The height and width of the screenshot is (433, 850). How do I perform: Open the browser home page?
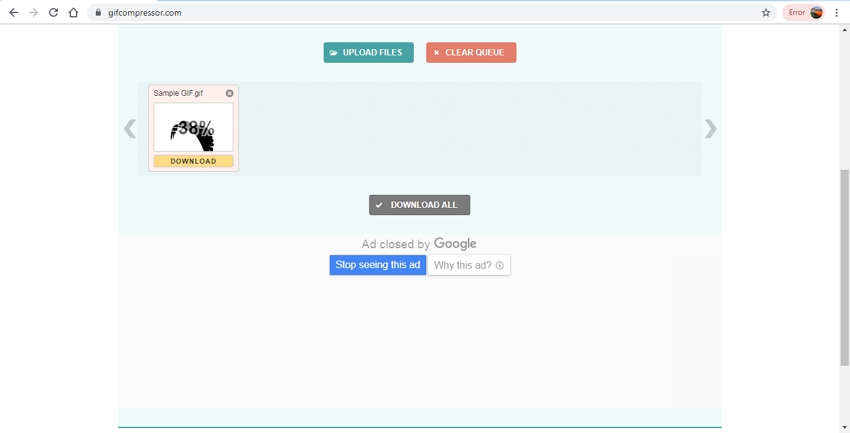pos(73,13)
